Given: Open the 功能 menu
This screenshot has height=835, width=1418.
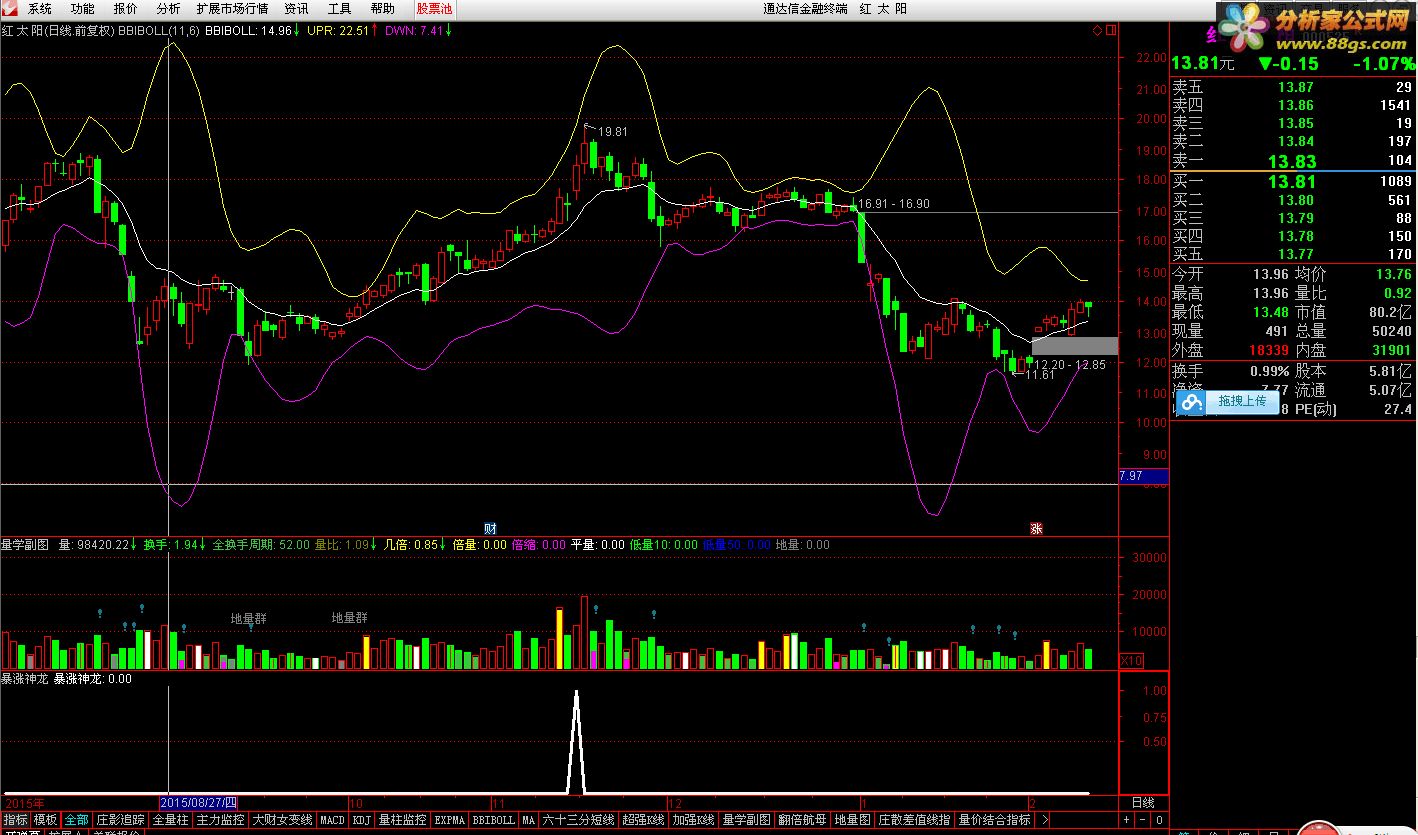Looking at the screenshot, I should 82,8.
